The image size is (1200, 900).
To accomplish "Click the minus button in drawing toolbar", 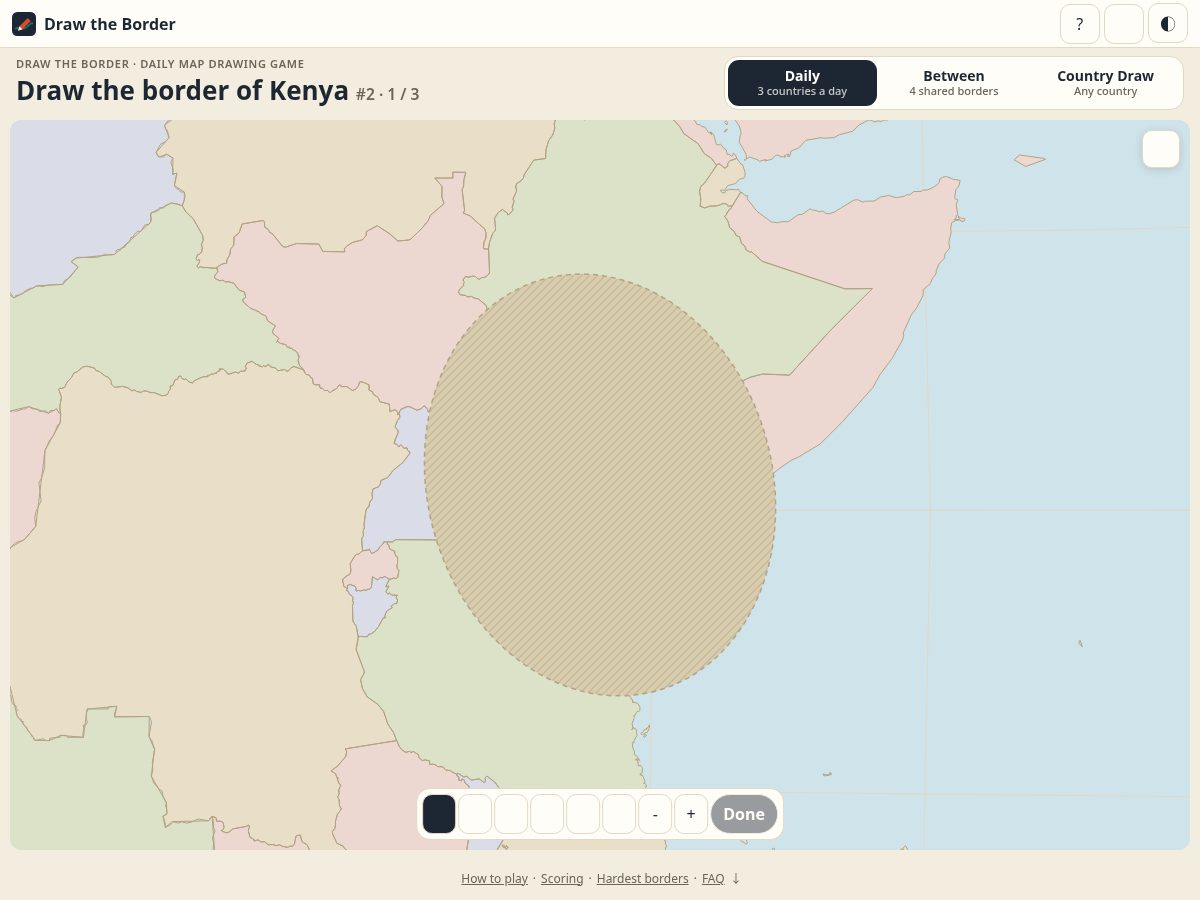I will [x=655, y=814].
